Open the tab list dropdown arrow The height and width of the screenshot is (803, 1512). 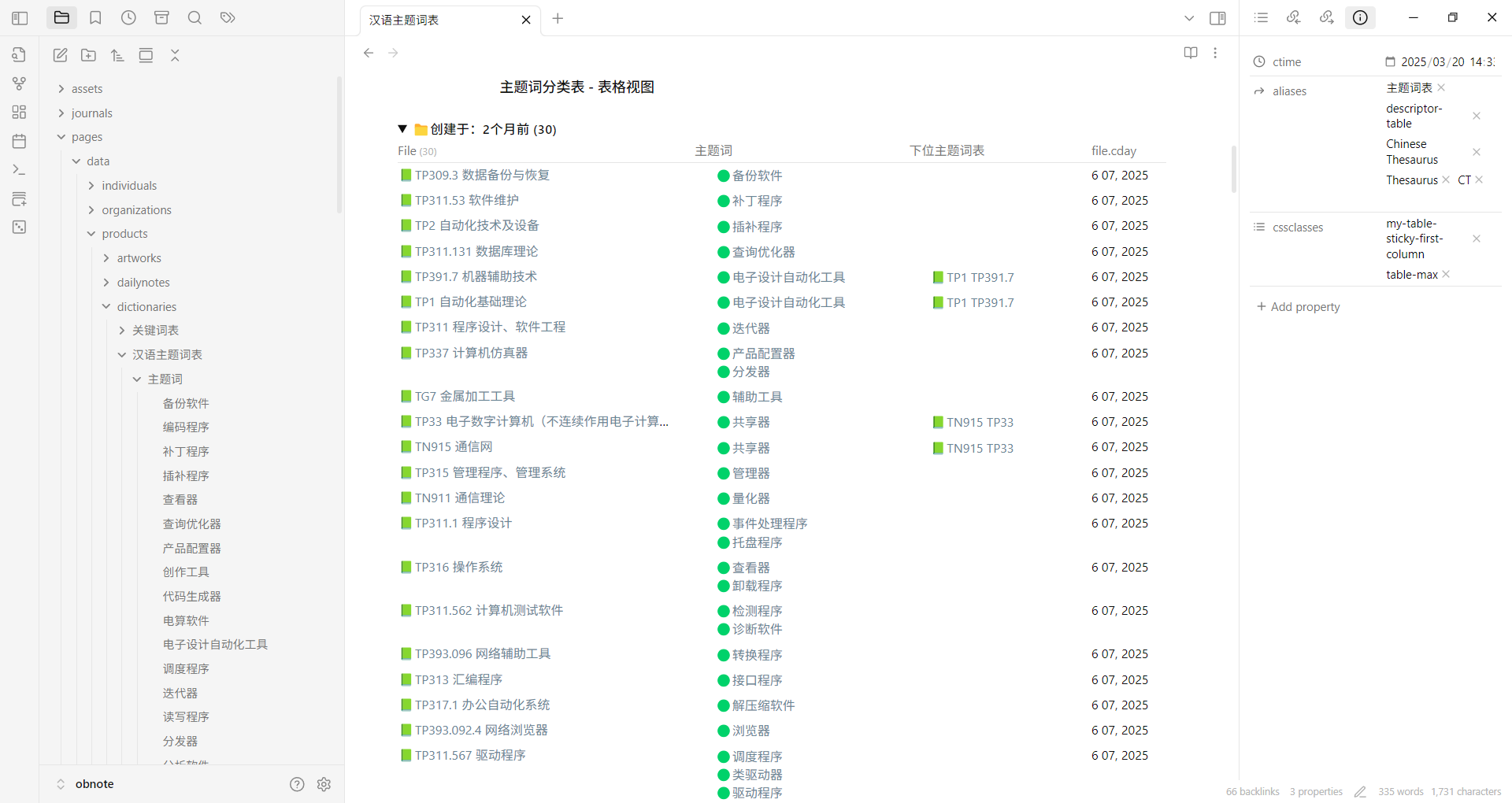[x=1189, y=18]
